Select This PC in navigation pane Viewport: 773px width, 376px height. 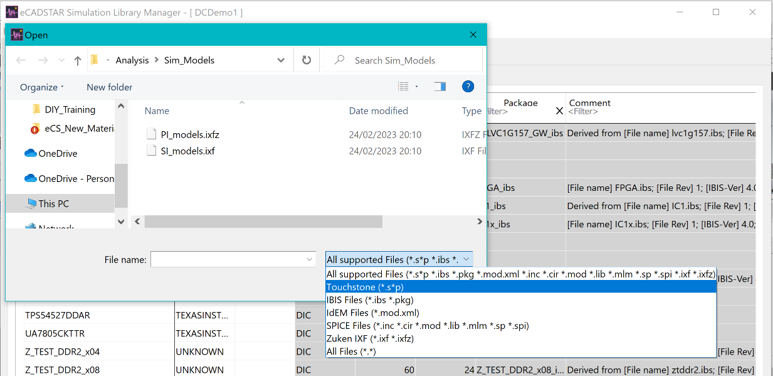pos(60,203)
